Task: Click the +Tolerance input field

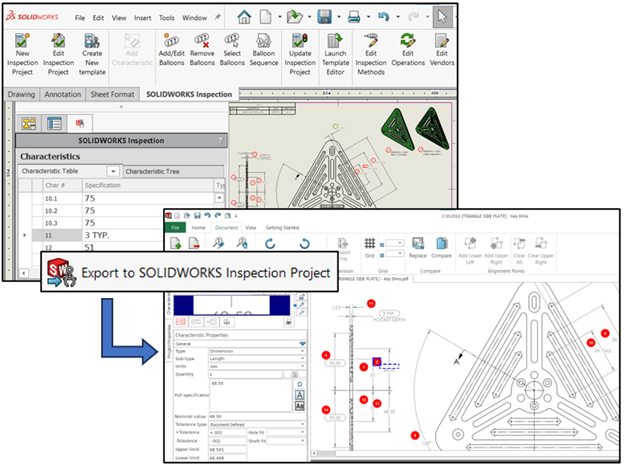Action: [x=227, y=432]
